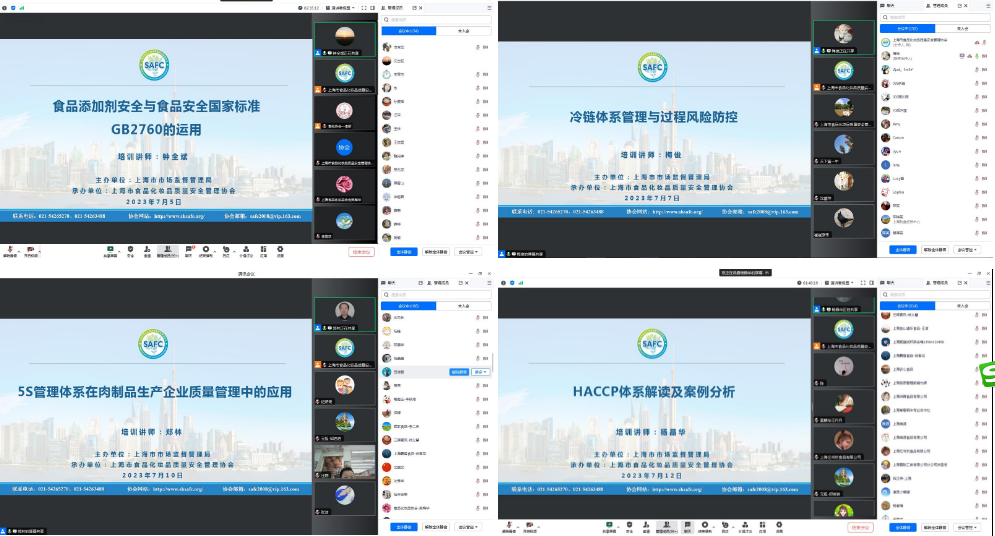Click participant list scrollbar in 5S管理体系 meeting
Viewport: 995px width, 536px height.
(492, 360)
